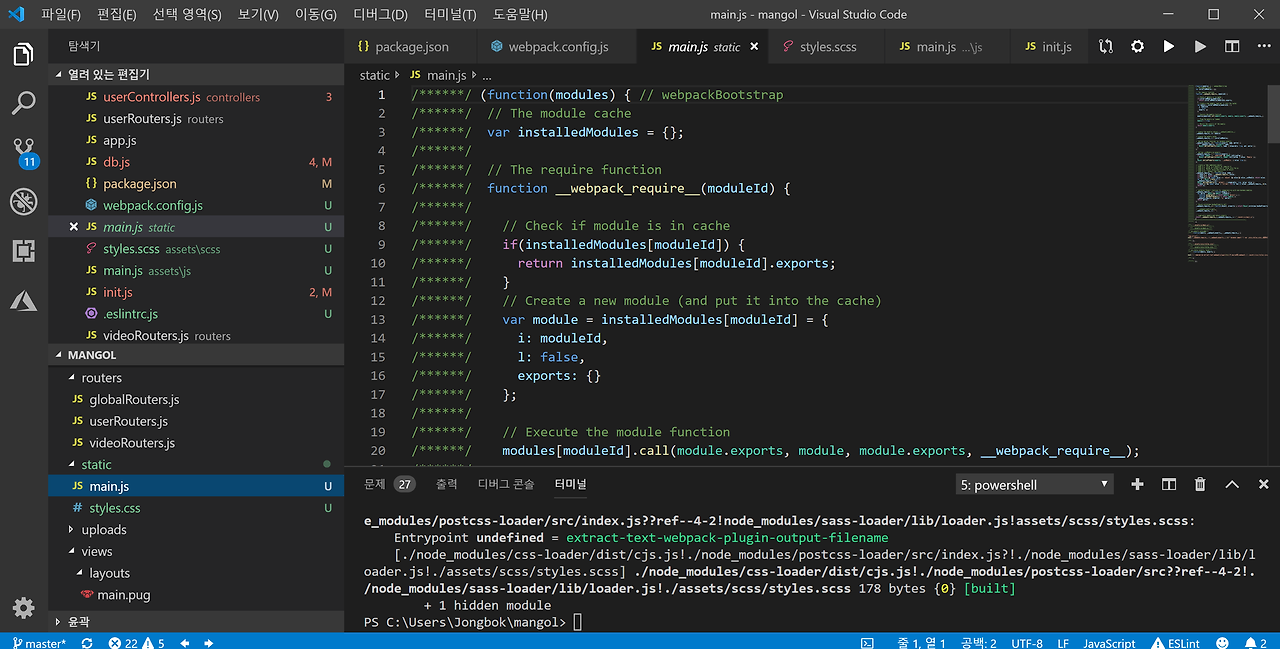Viewport: 1280px width, 649px height.
Task: Open the Manage gear icon
Action: [23, 607]
